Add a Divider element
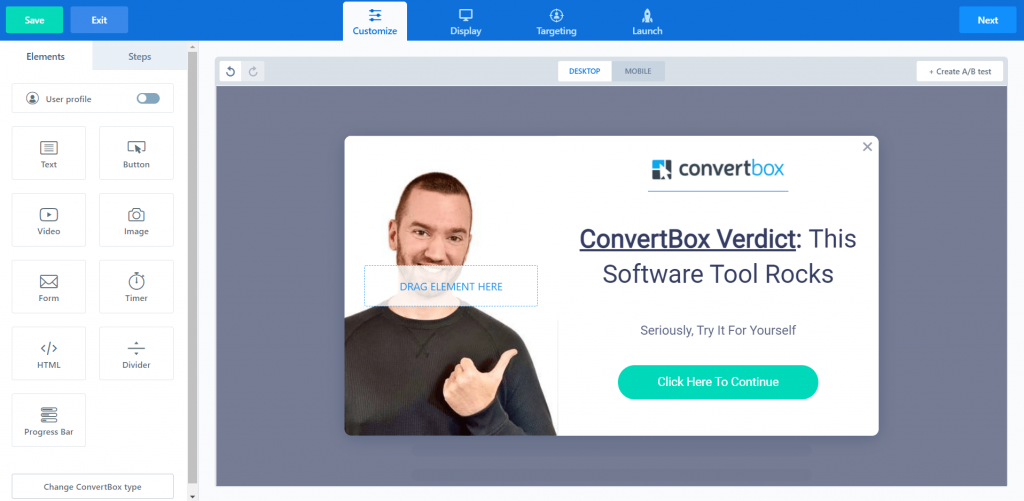1024x501 pixels. pyautogui.click(x=136, y=353)
